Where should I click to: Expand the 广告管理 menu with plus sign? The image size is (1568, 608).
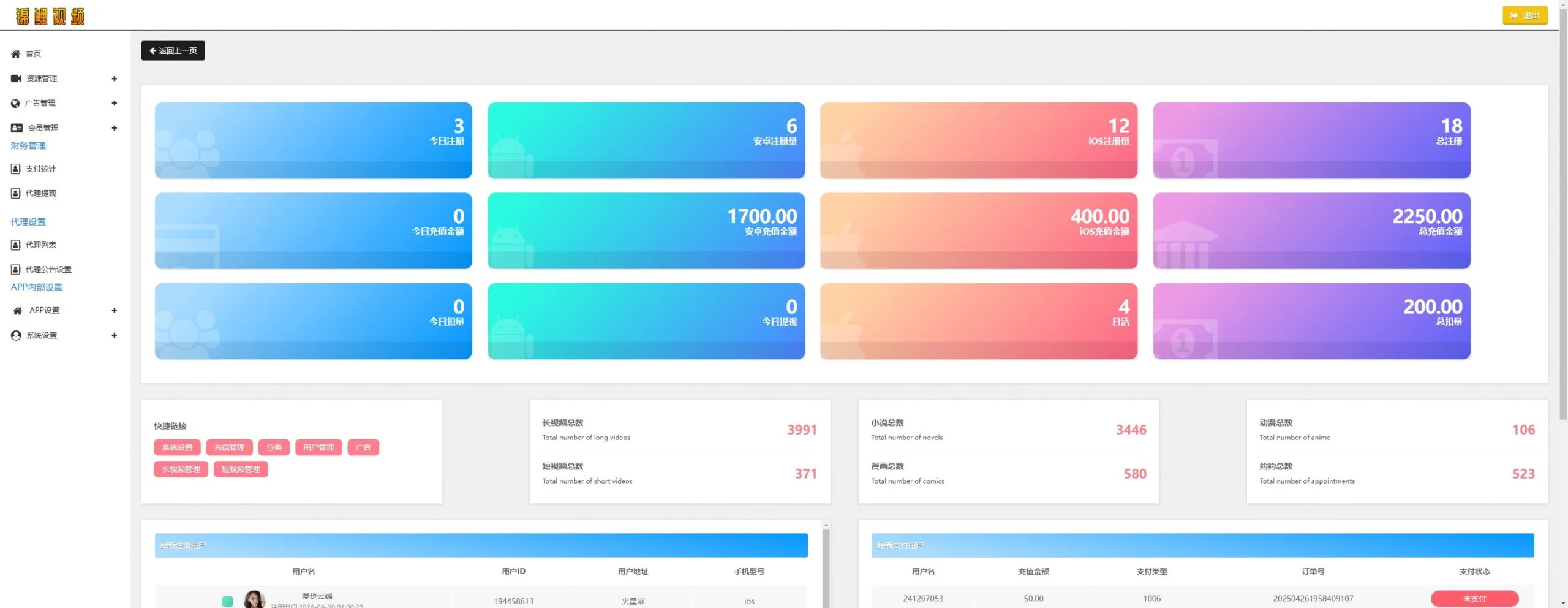pos(114,103)
